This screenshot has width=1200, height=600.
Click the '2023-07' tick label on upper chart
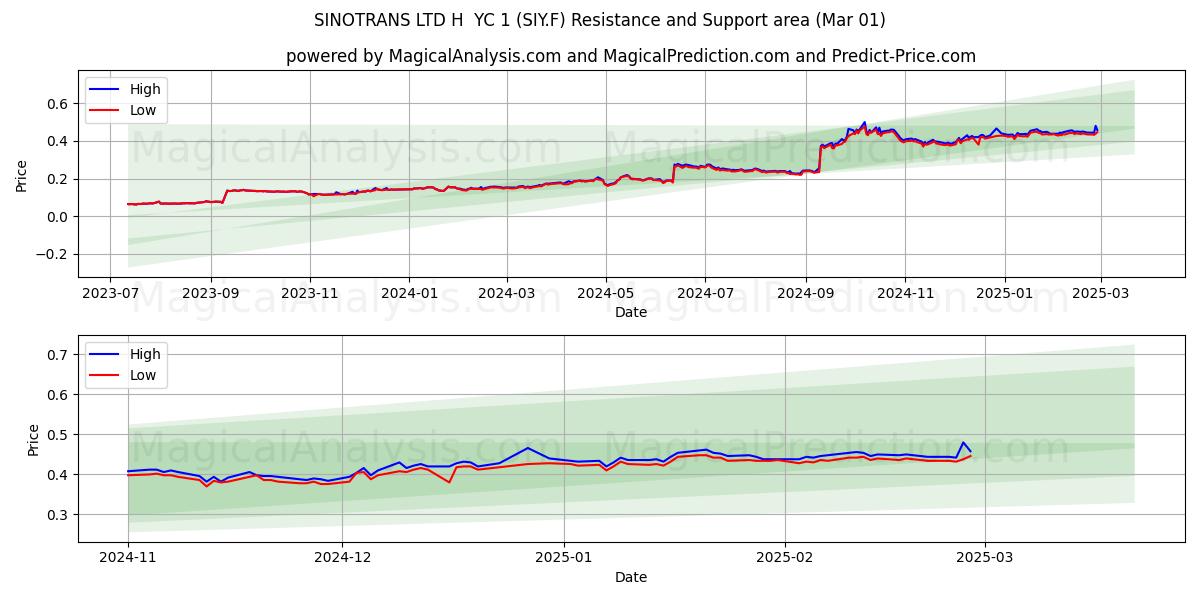pyautogui.click(x=111, y=293)
